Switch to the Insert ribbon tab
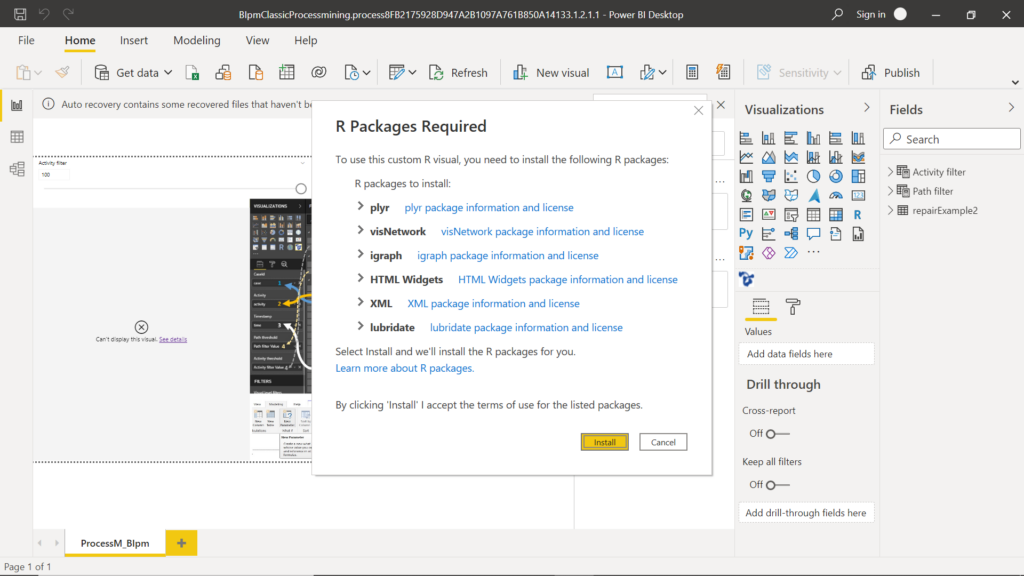 pyautogui.click(x=133, y=40)
